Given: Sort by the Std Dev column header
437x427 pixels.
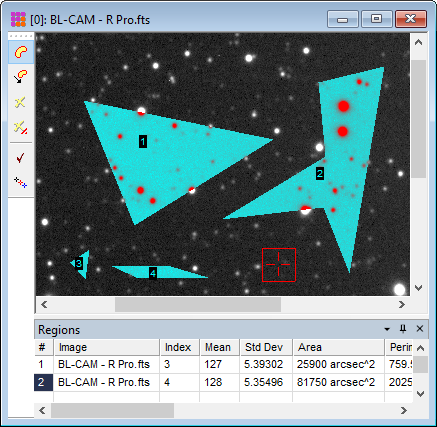Looking at the screenshot, I should coord(266,347).
